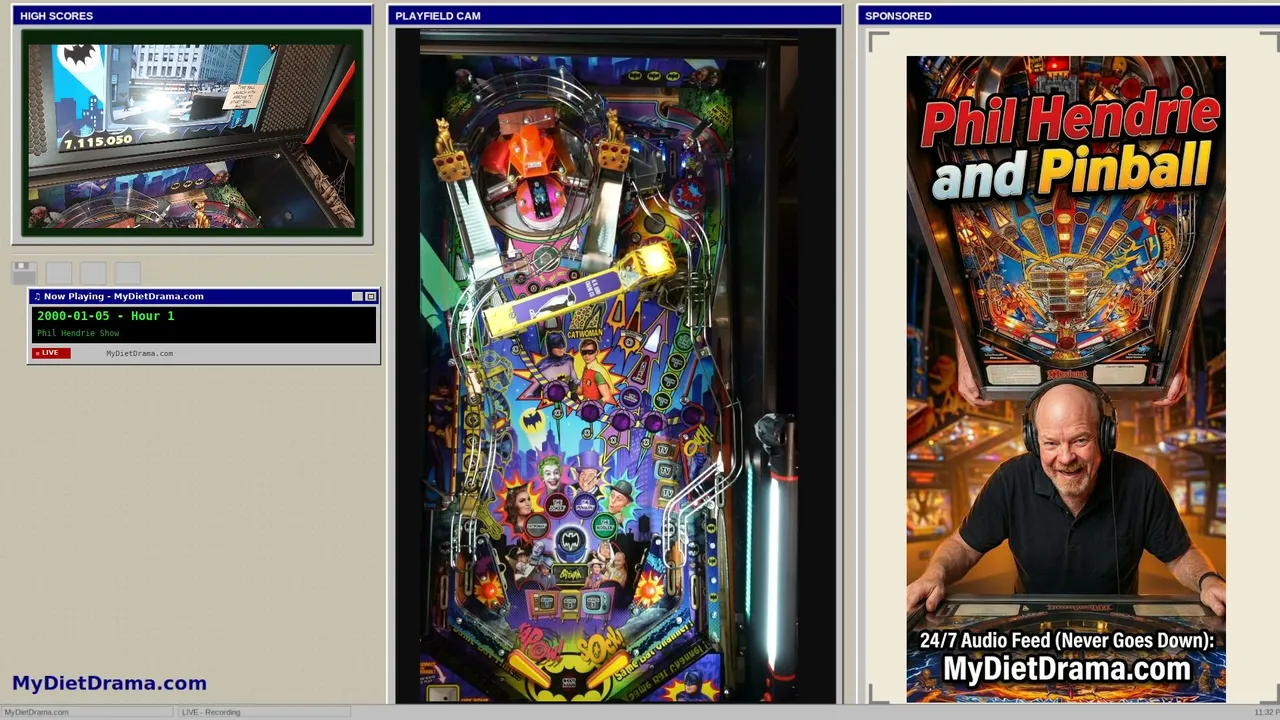This screenshot has height=720, width=1280.
Task: Click the 7,115,050 score display
Action: pos(98,142)
